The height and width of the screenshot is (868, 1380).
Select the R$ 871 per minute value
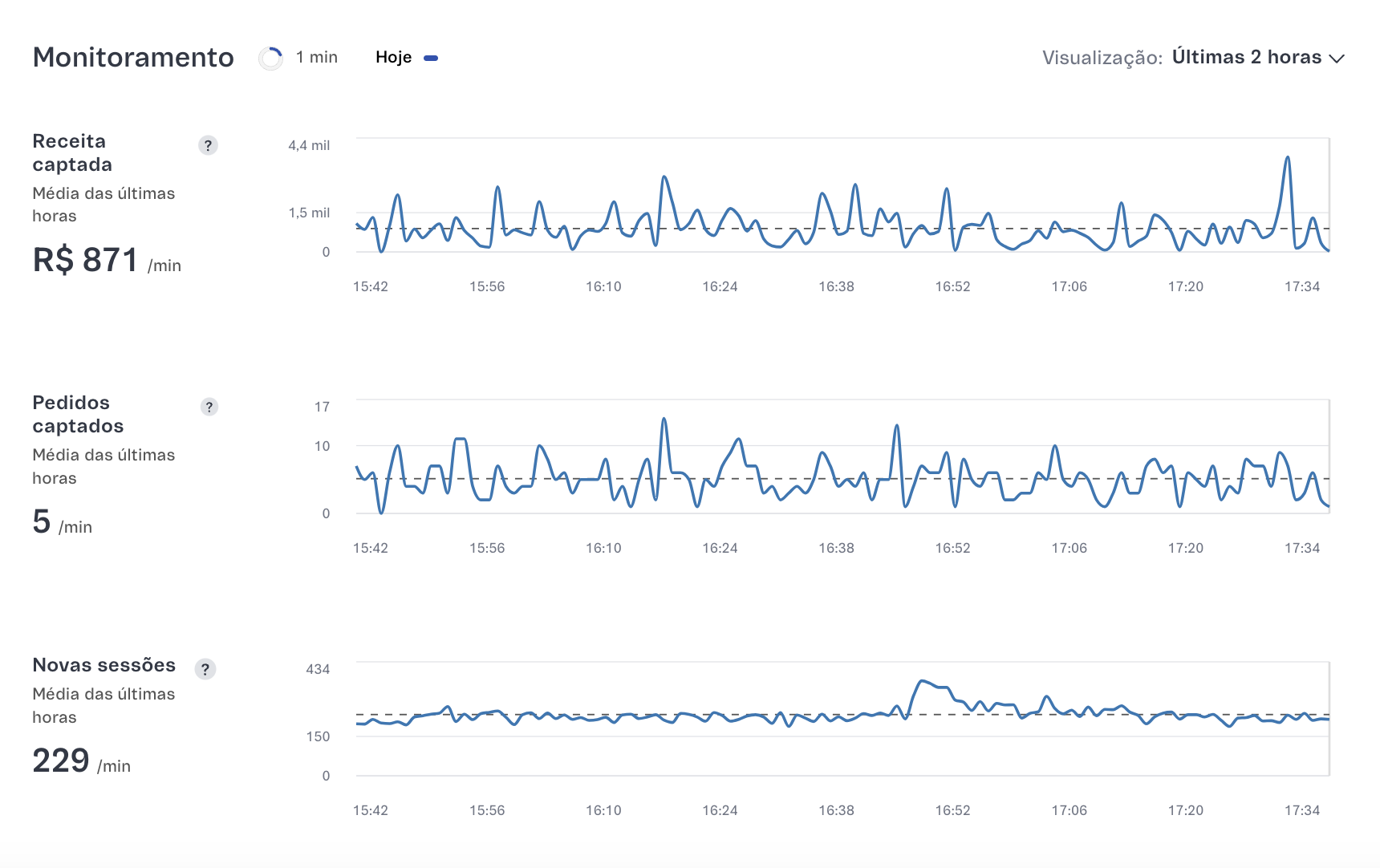point(86,261)
